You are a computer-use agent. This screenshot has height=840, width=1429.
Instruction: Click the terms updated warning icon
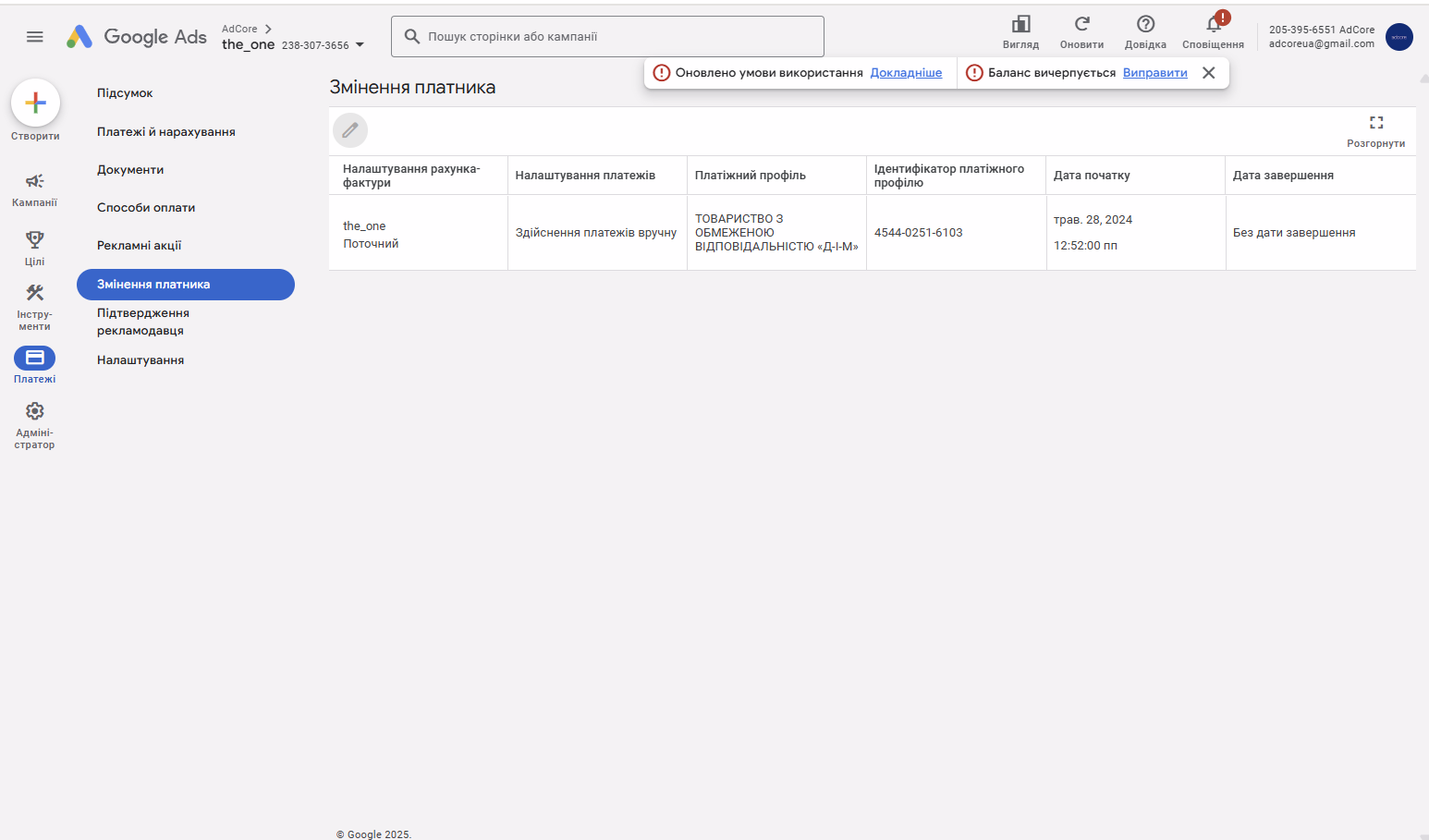point(662,73)
